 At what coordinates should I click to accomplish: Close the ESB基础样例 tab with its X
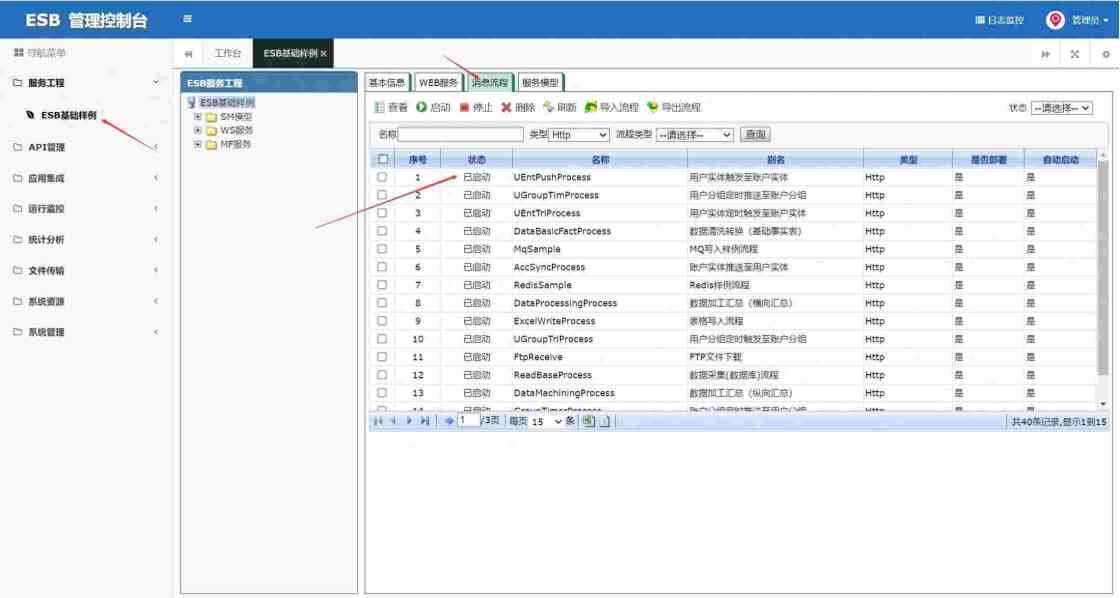(324, 54)
